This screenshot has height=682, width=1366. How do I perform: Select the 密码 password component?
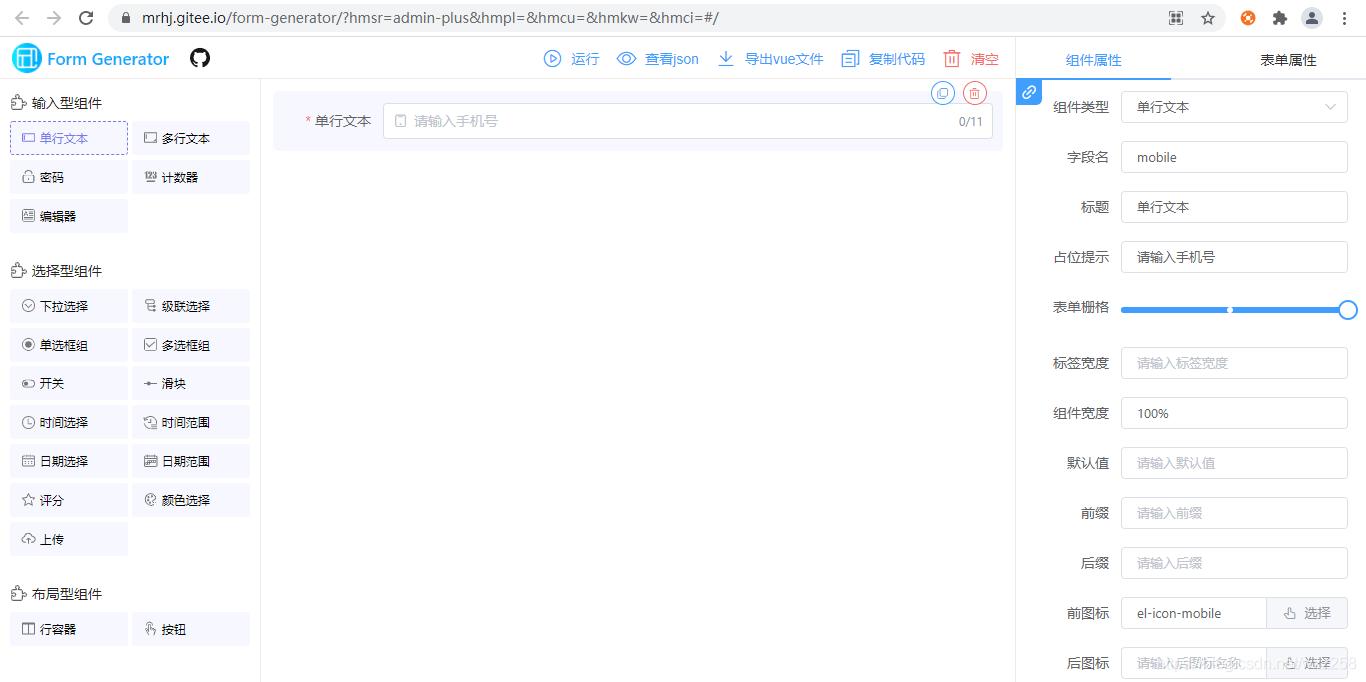tap(68, 176)
